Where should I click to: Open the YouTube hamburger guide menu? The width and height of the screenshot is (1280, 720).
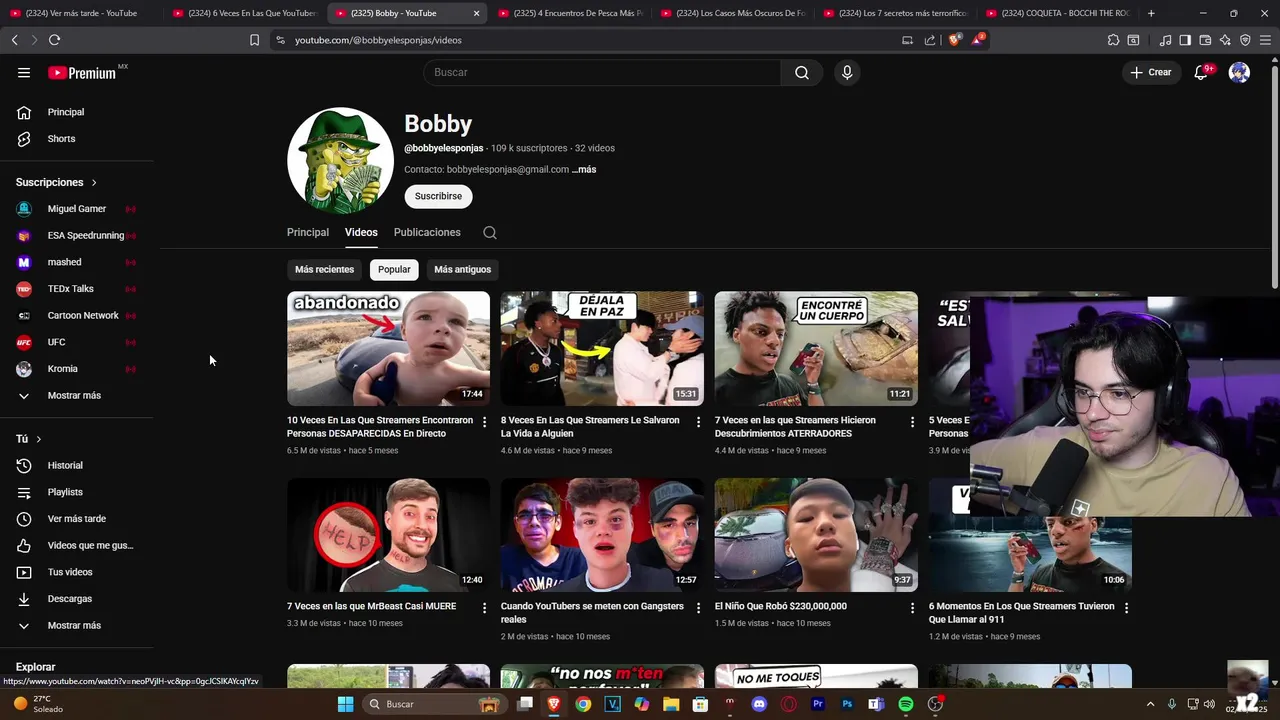pyautogui.click(x=24, y=72)
